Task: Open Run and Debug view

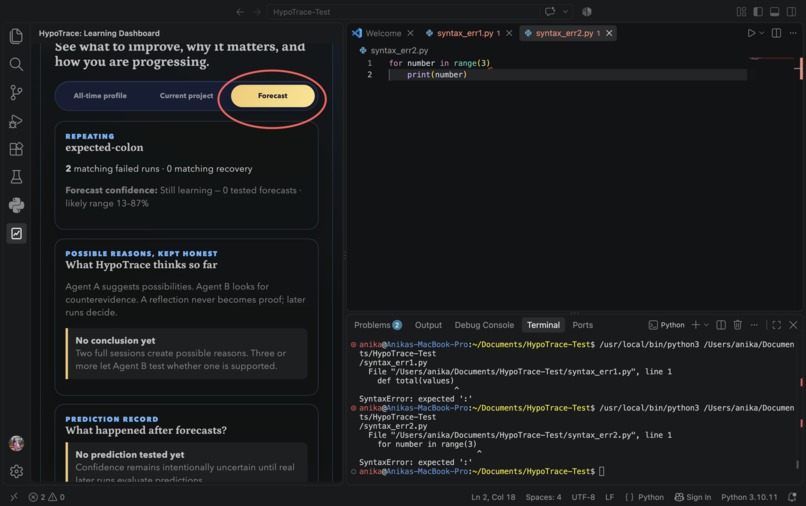Action: [x=16, y=121]
